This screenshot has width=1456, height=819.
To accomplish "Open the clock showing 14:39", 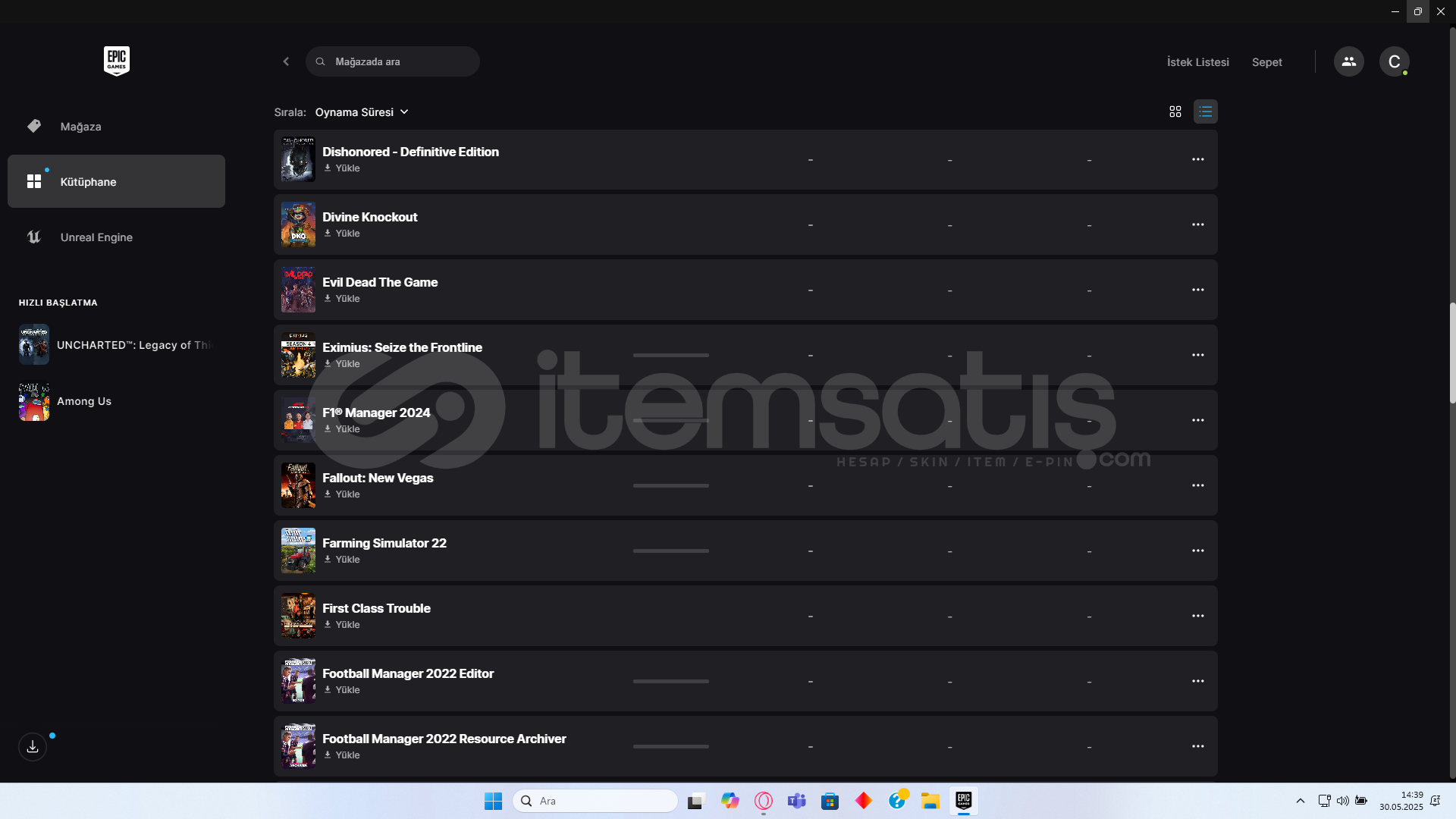I will click(1401, 801).
